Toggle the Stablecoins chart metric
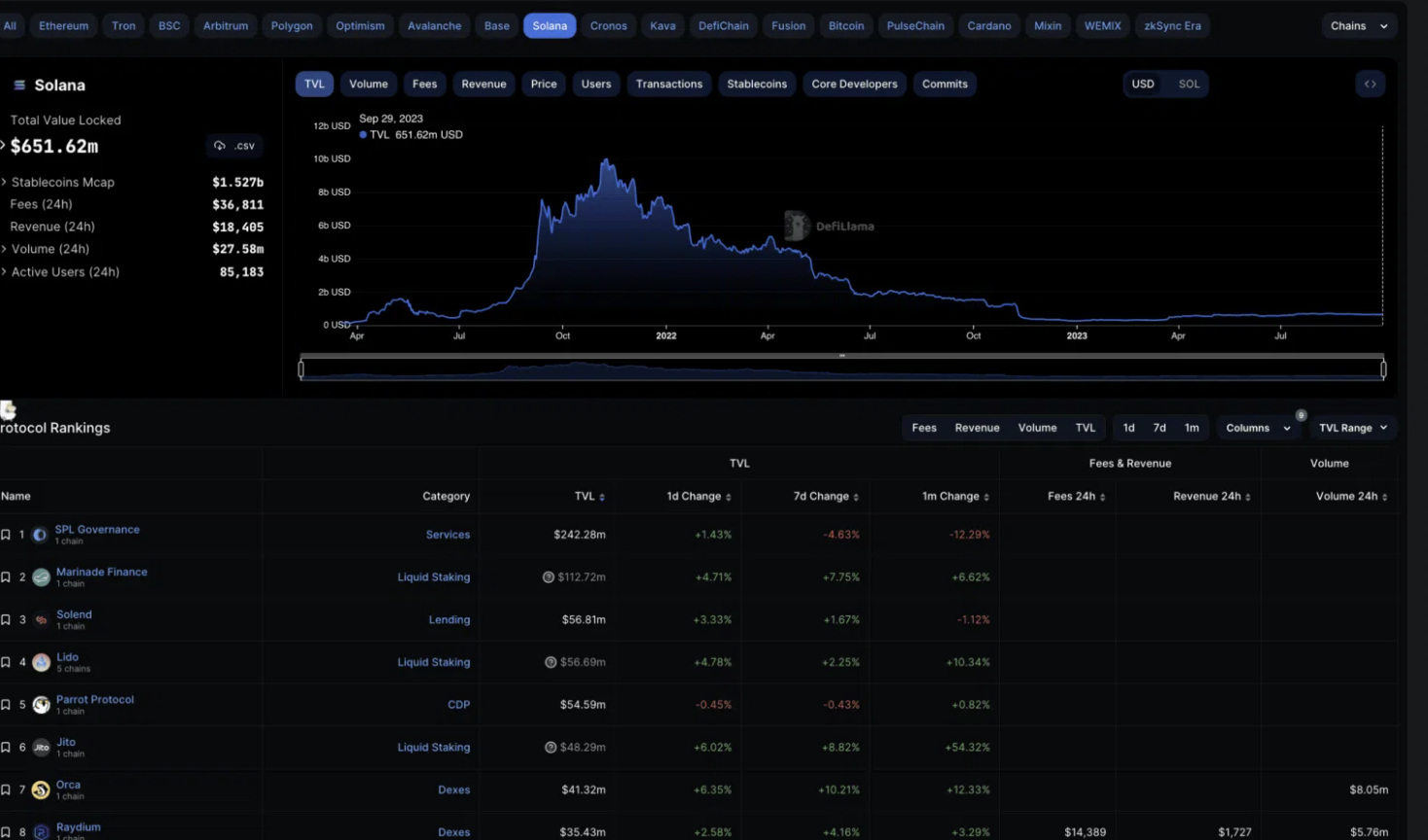The image size is (1428, 840). point(757,85)
